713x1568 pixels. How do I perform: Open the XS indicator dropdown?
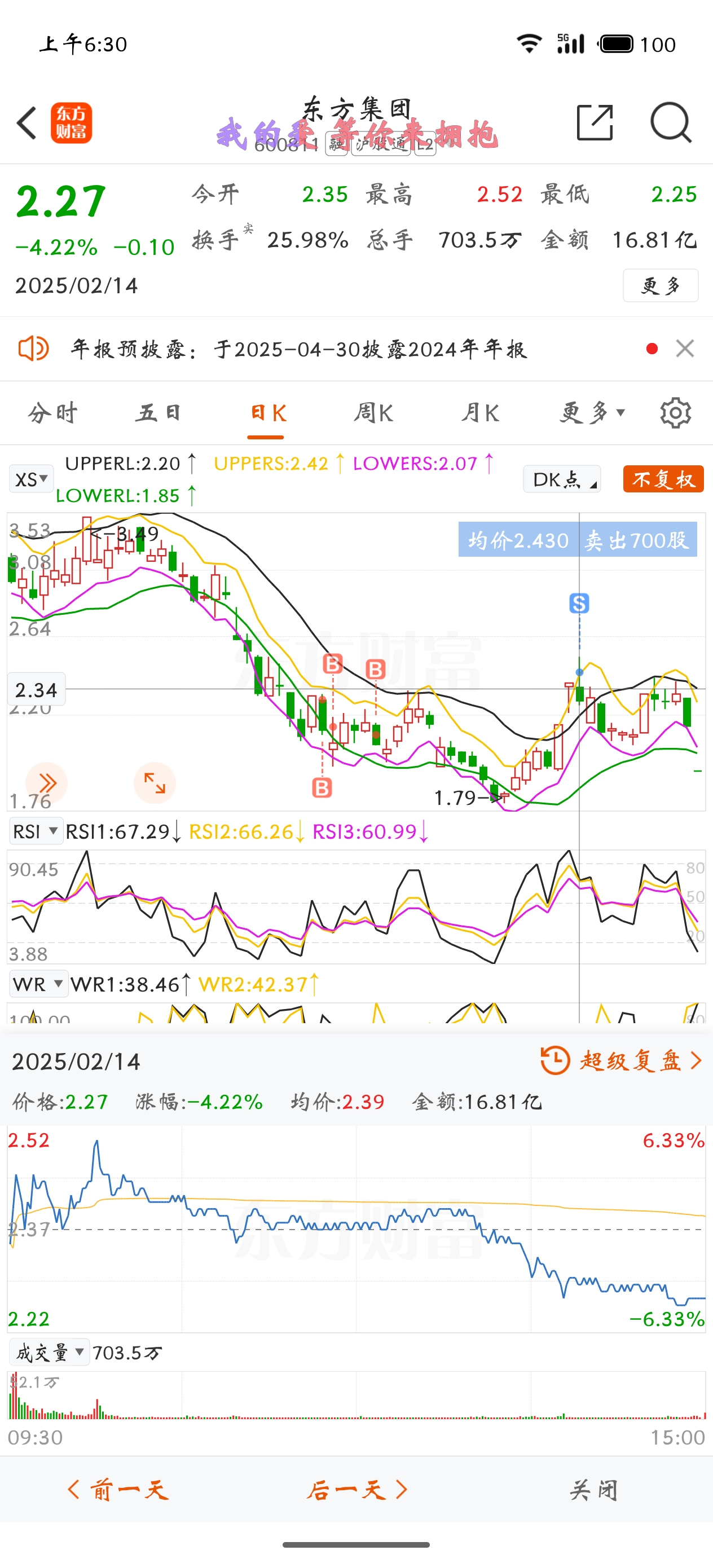pyautogui.click(x=31, y=479)
